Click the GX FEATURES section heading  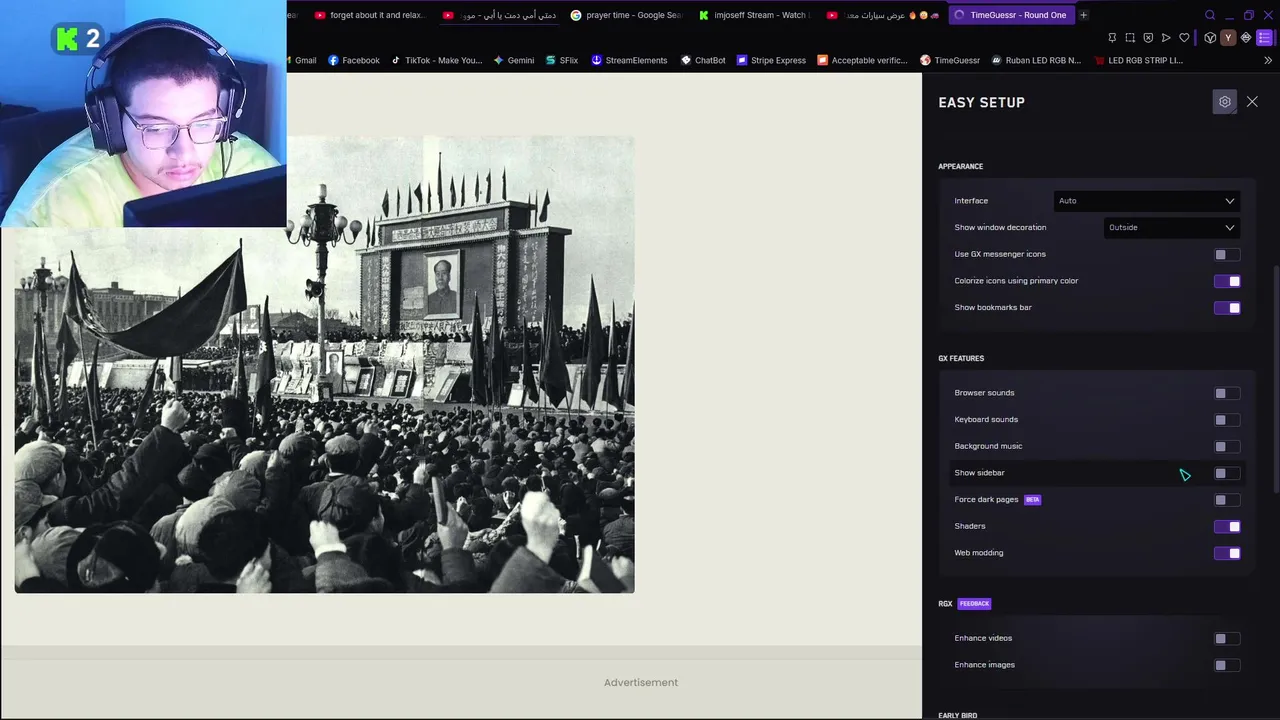pyautogui.click(x=961, y=358)
